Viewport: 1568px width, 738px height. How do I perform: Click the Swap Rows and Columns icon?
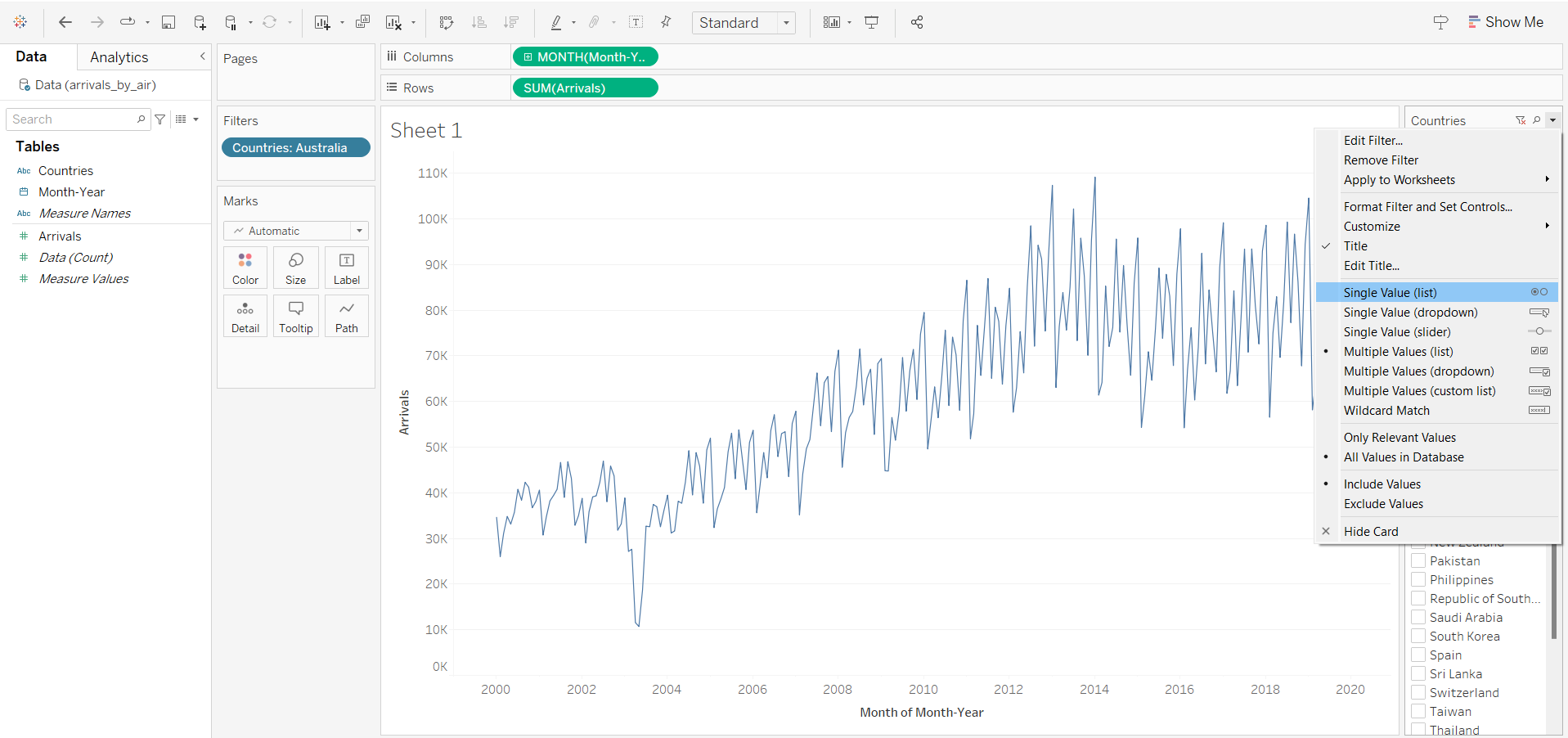pos(446,22)
